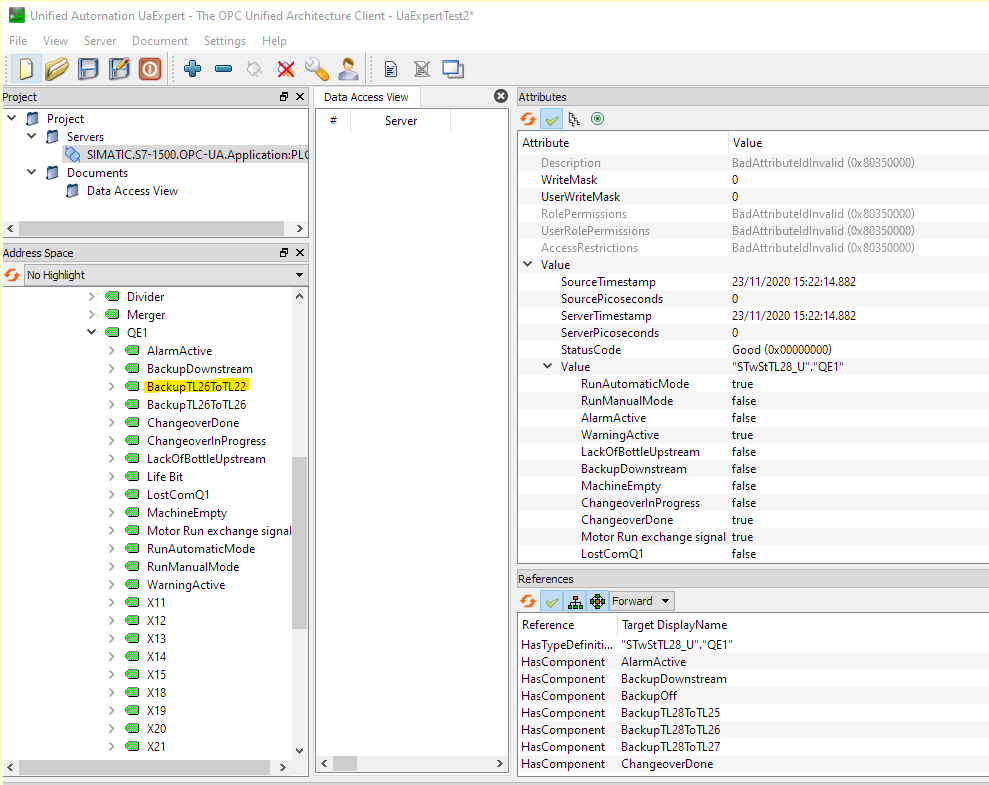Click the Attribute column header
Viewport: 989px width, 785px height.
click(x=623, y=142)
